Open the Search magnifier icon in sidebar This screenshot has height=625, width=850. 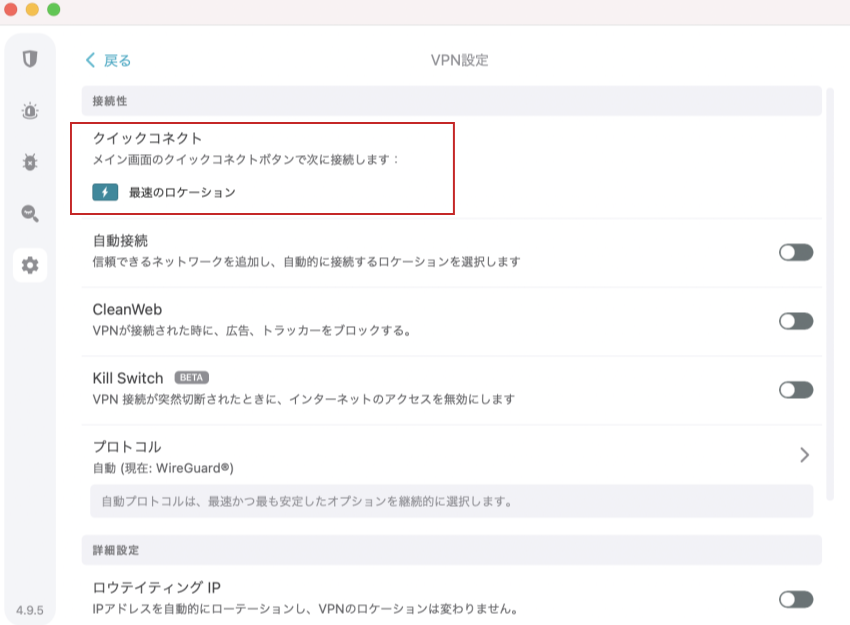(x=30, y=213)
